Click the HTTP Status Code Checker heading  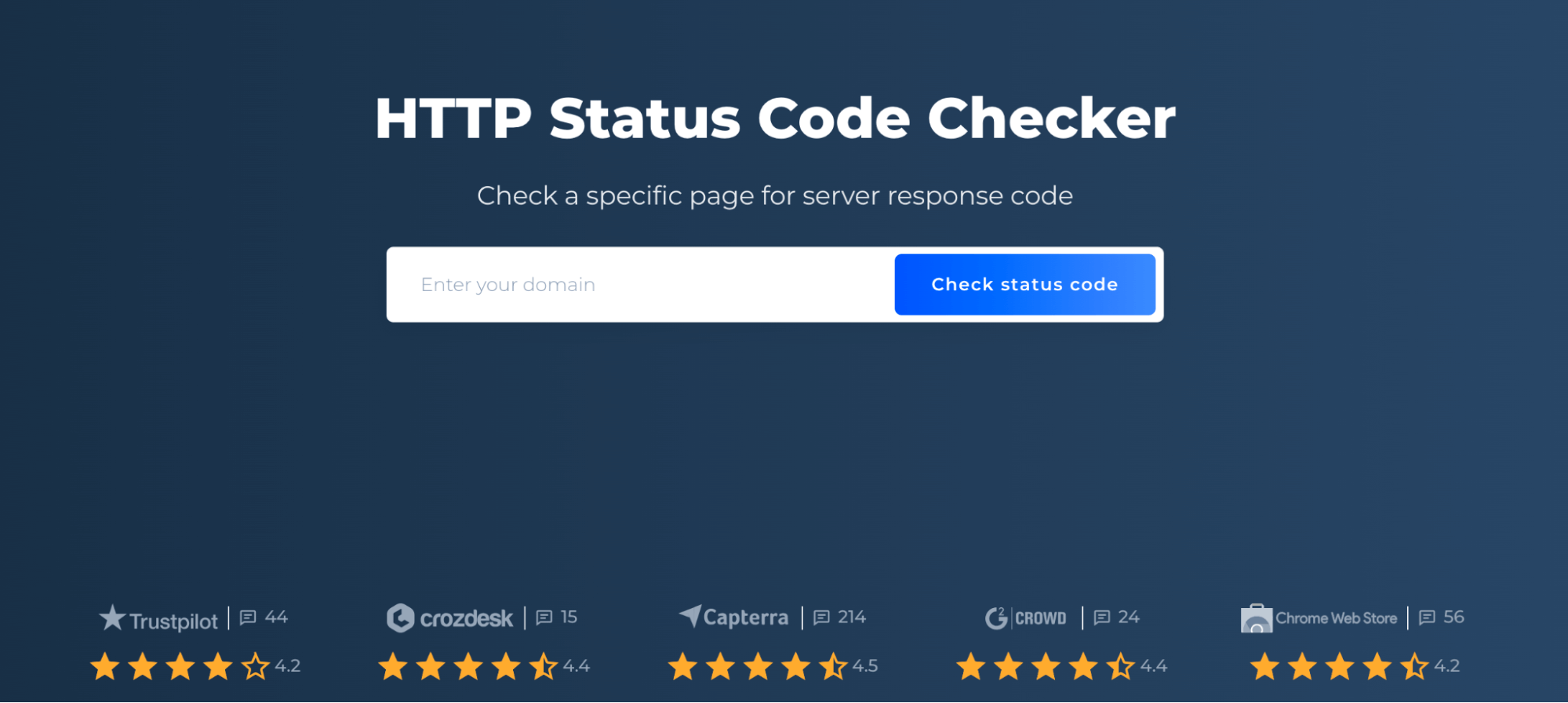pos(775,118)
